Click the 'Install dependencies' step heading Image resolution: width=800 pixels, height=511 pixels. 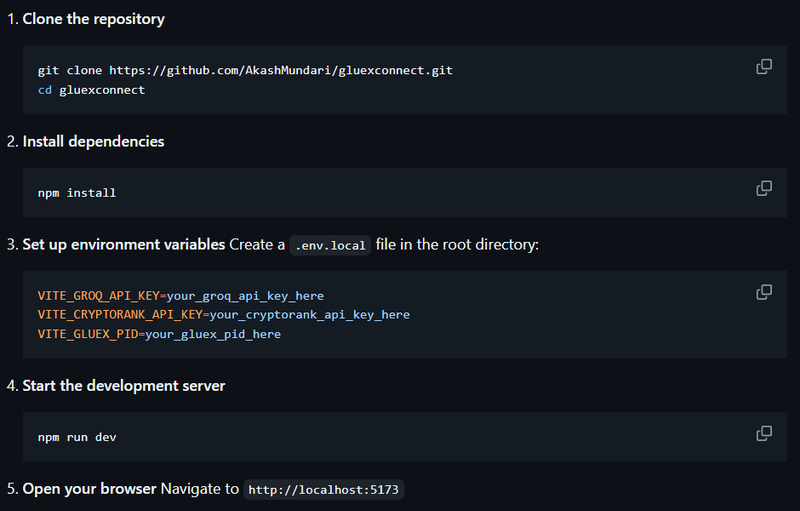pyautogui.click(x=93, y=141)
